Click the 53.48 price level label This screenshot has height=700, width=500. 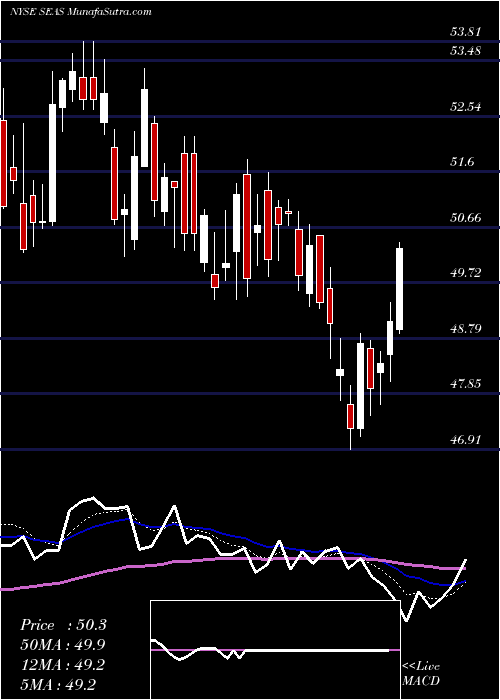pyautogui.click(x=465, y=51)
